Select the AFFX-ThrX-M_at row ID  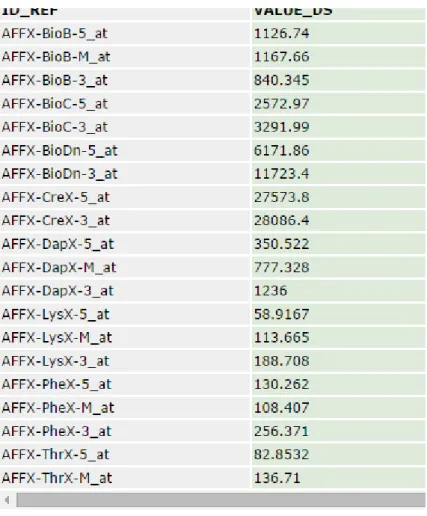pyautogui.click(x=57, y=478)
